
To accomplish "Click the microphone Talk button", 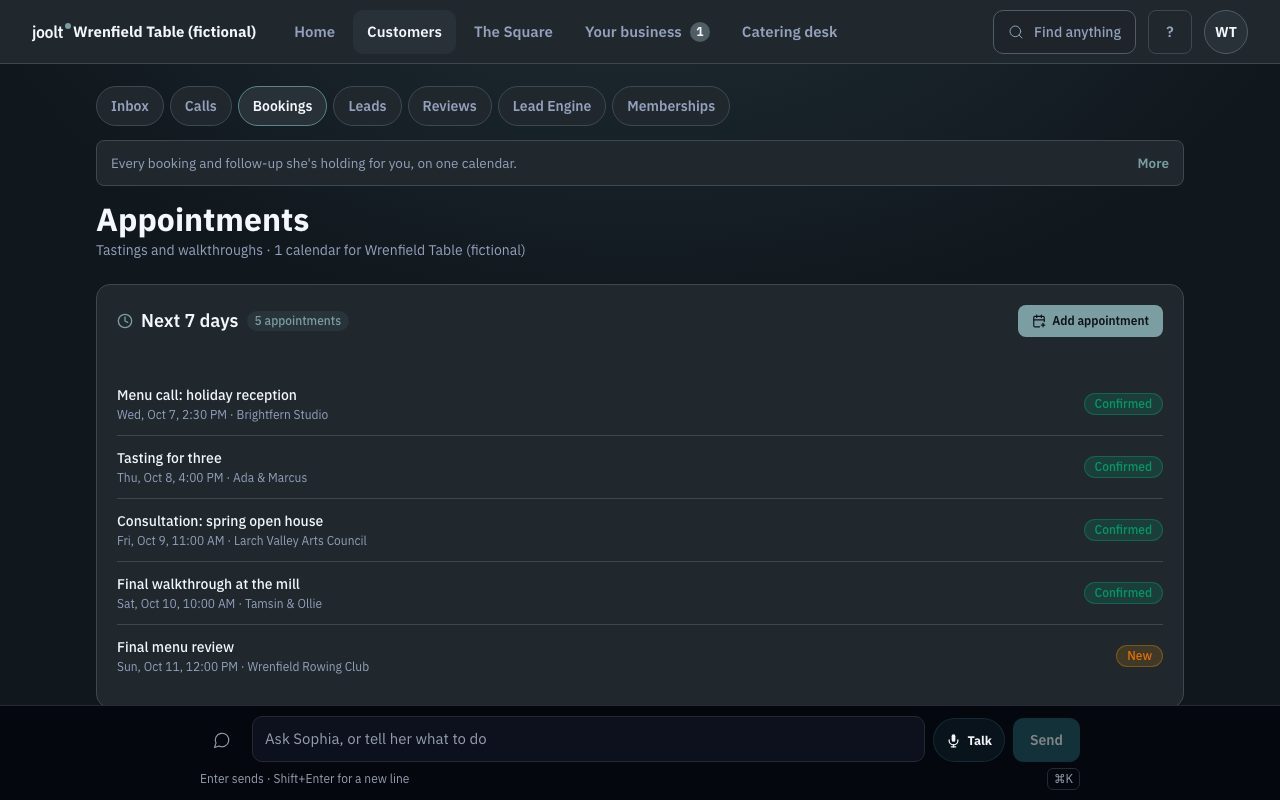I will point(969,740).
